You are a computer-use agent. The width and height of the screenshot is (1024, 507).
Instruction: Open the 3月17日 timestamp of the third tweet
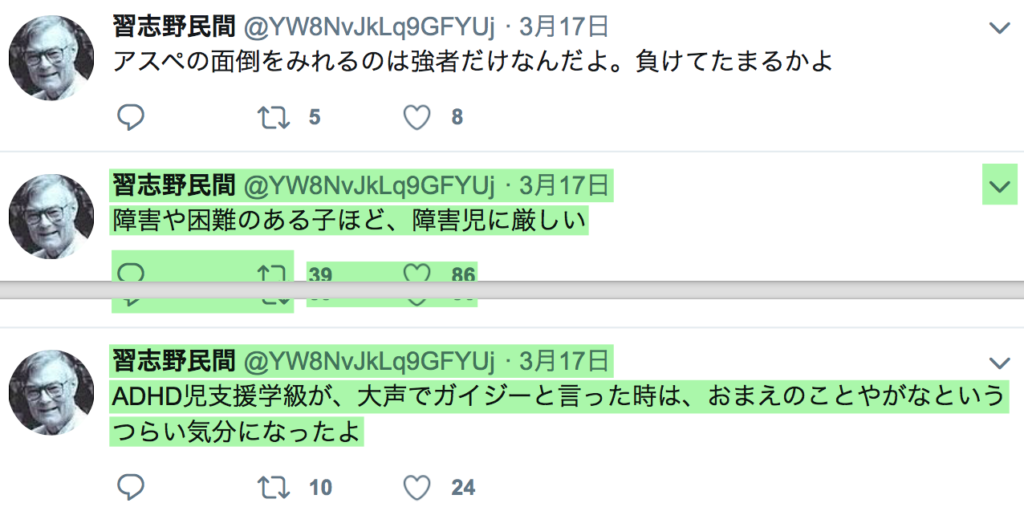click(564, 361)
